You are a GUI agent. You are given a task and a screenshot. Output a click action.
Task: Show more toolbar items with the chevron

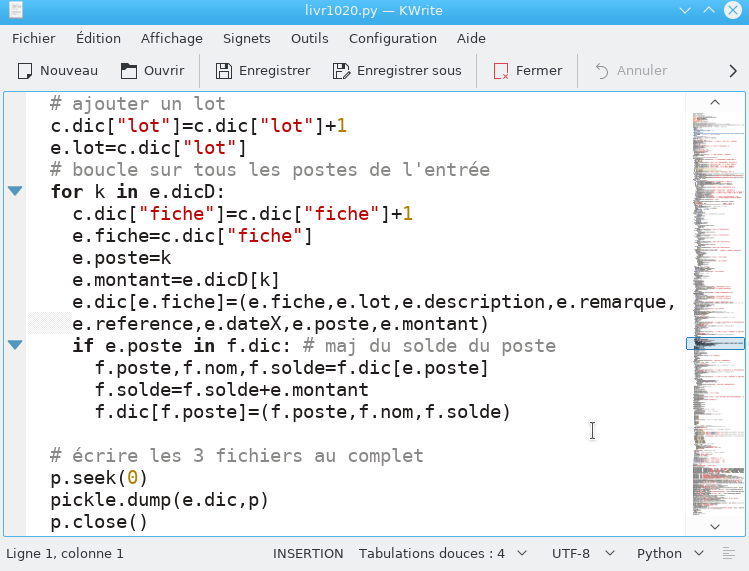point(733,71)
